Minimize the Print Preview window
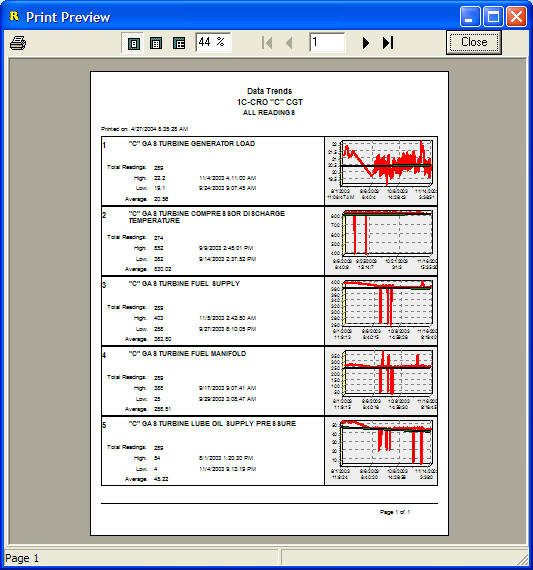This screenshot has height=570, width=533. point(469,16)
